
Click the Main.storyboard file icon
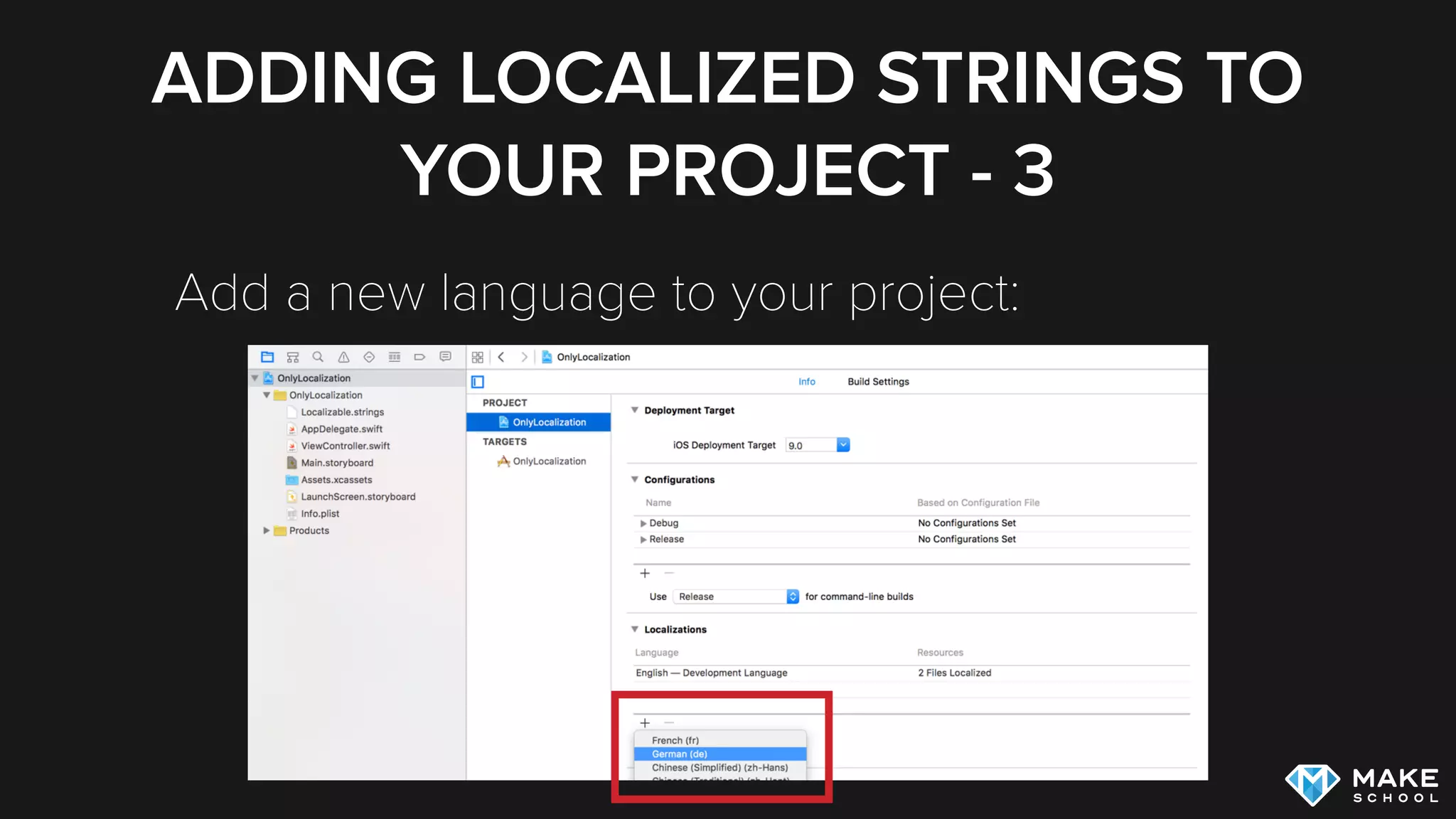291,463
